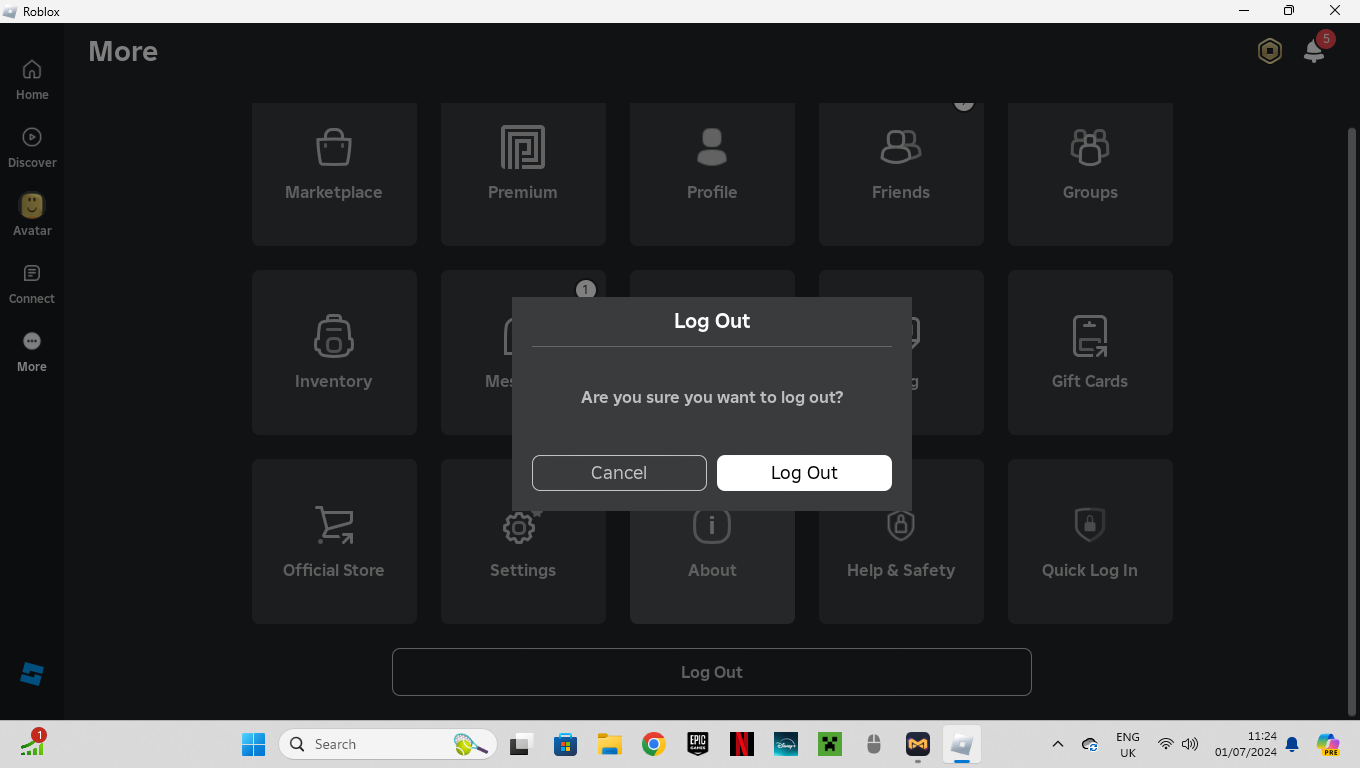Screen dimensions: 1360x768
Task: Launch Epic Games from the taskbar
Action: (698, 744)
